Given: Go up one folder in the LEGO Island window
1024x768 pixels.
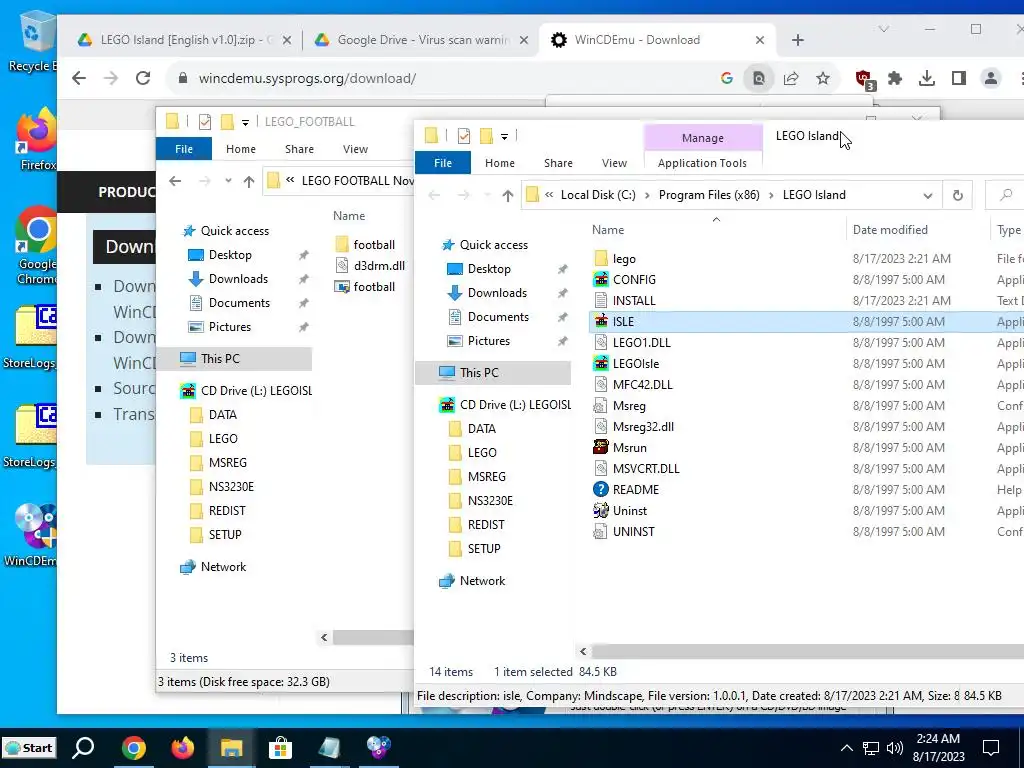Looking at the screenshot, I should tap(507, 195).
